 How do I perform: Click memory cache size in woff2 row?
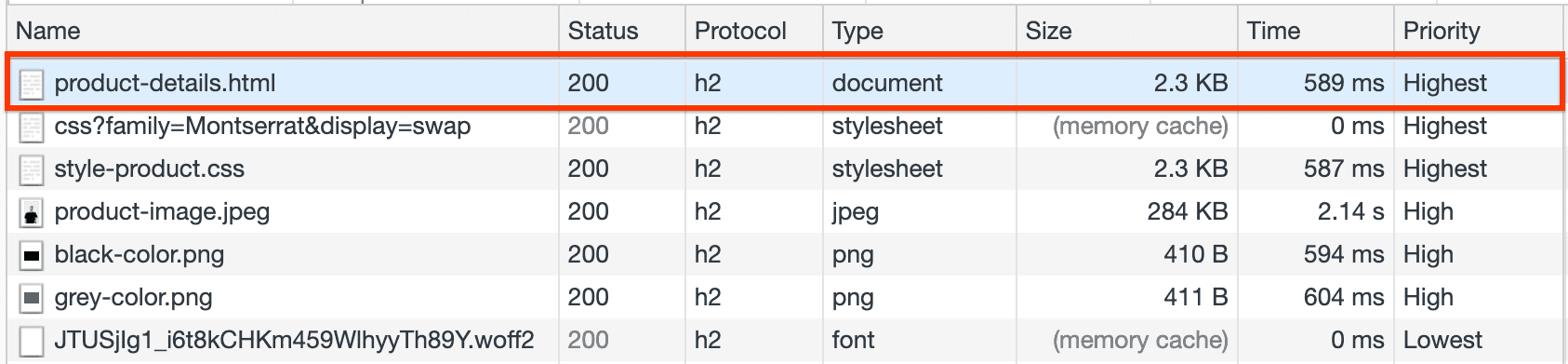click(x=1140, y=341)
